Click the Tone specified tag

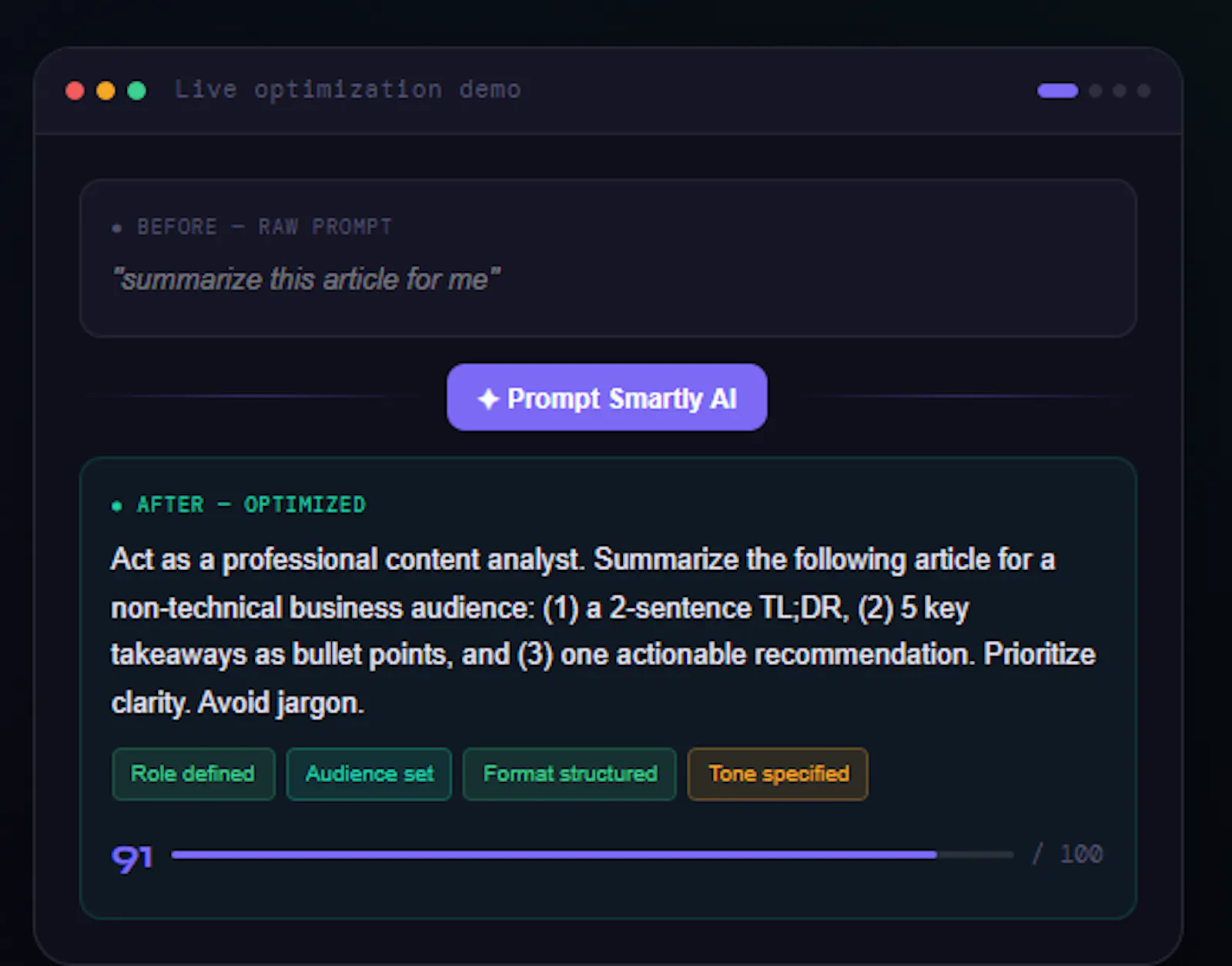click(x=778, y=774)
